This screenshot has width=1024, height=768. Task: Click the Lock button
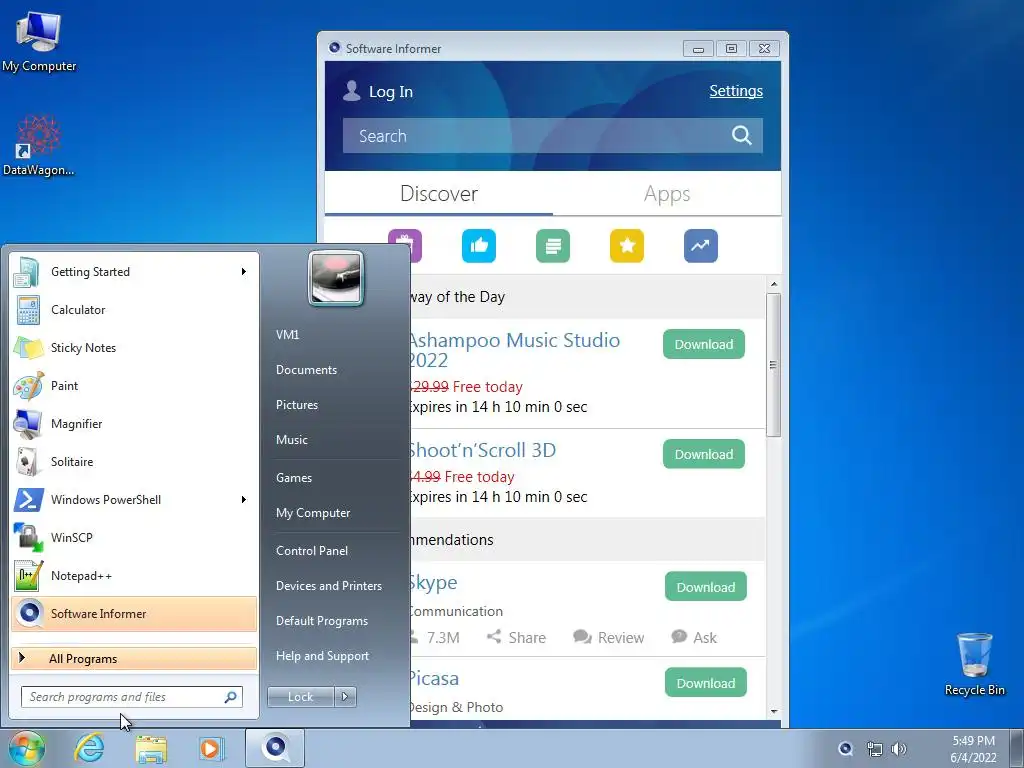click(300, 697)
